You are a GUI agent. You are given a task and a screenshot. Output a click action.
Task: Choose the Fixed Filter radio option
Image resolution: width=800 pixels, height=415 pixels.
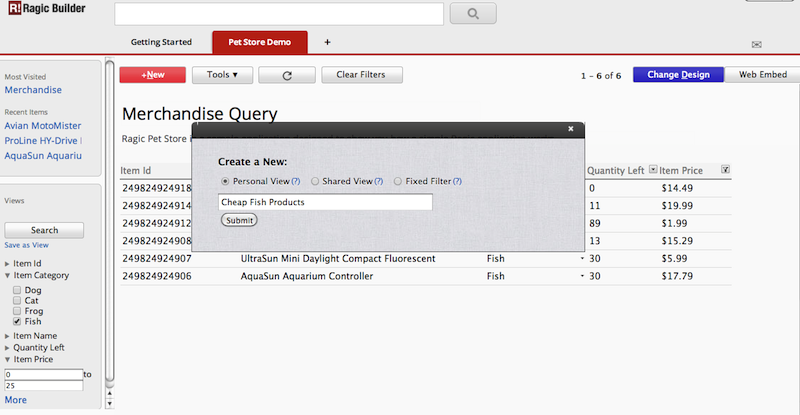point(397,182)
